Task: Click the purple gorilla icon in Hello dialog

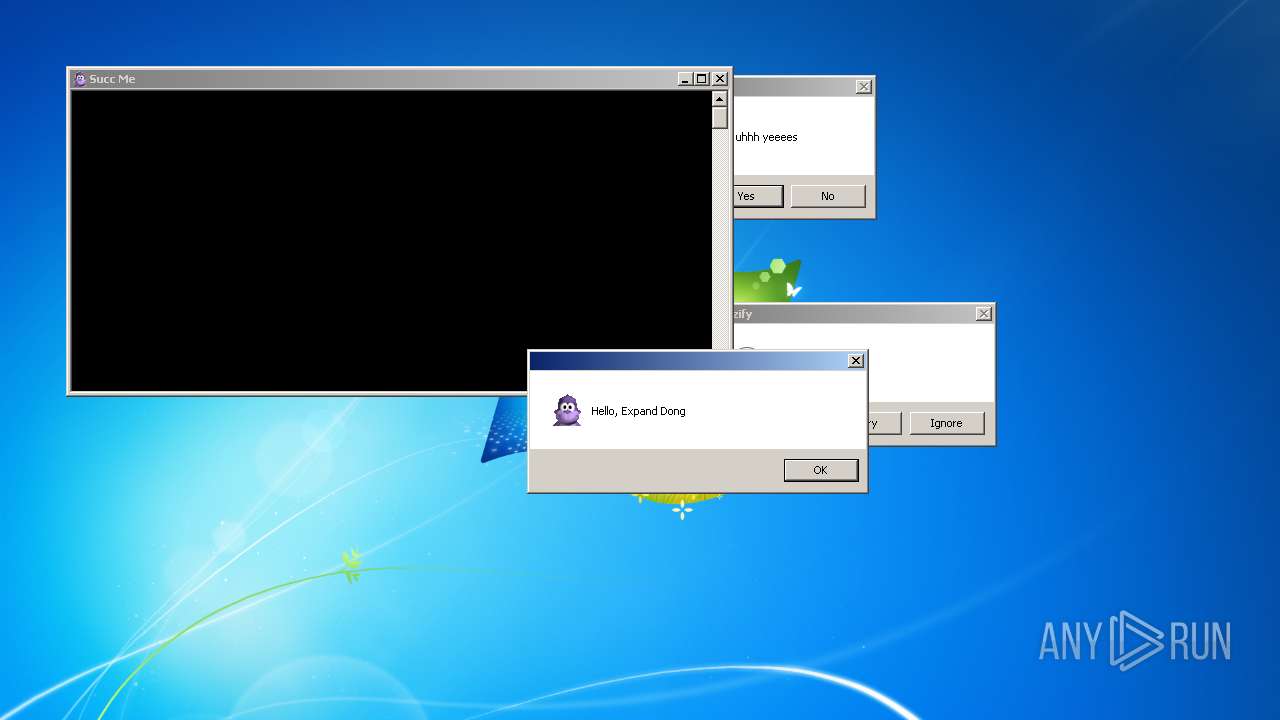Action: point(567,410)
